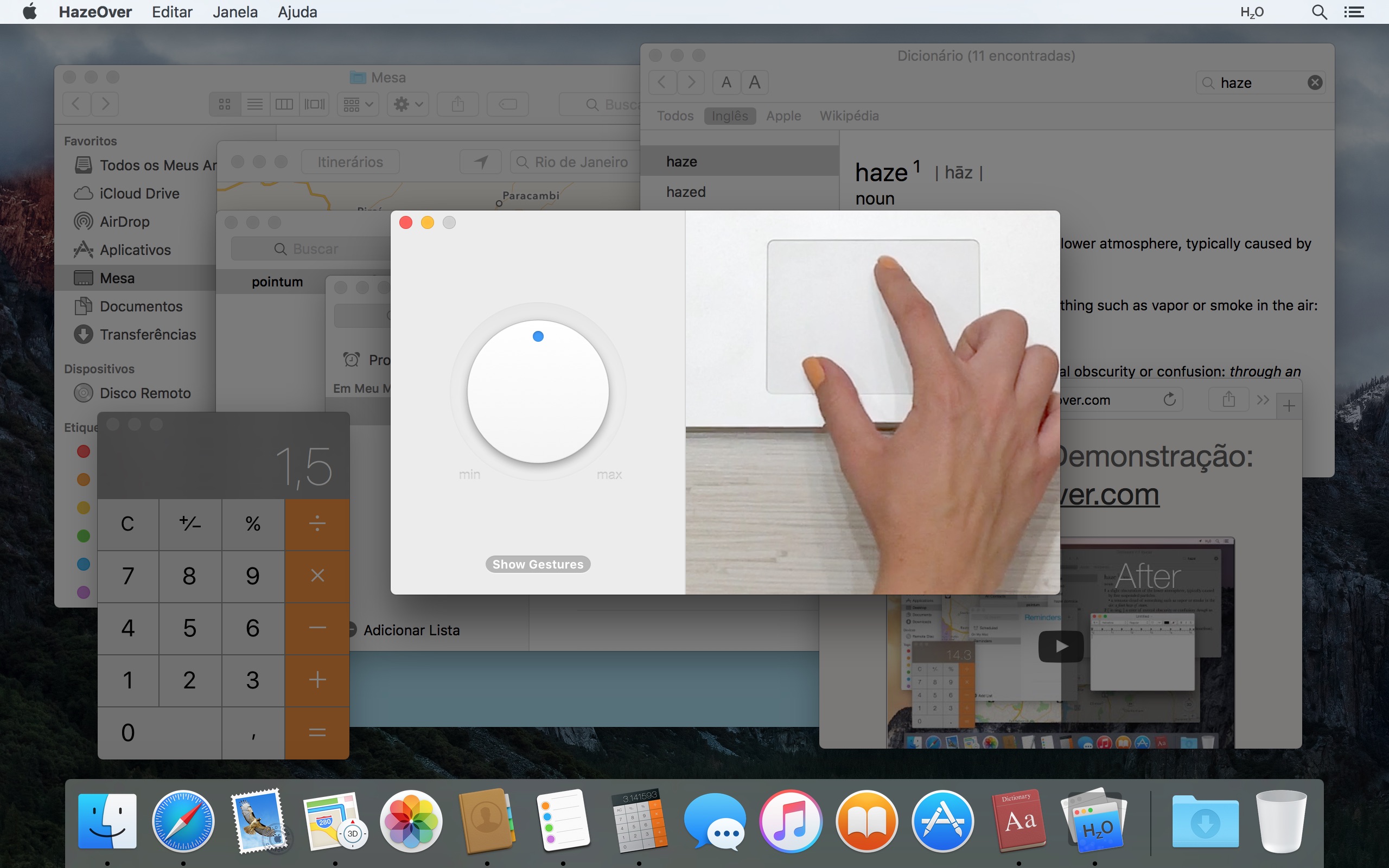Switch Finder to column view
The image size is (1389, 868).
(284, 104)
